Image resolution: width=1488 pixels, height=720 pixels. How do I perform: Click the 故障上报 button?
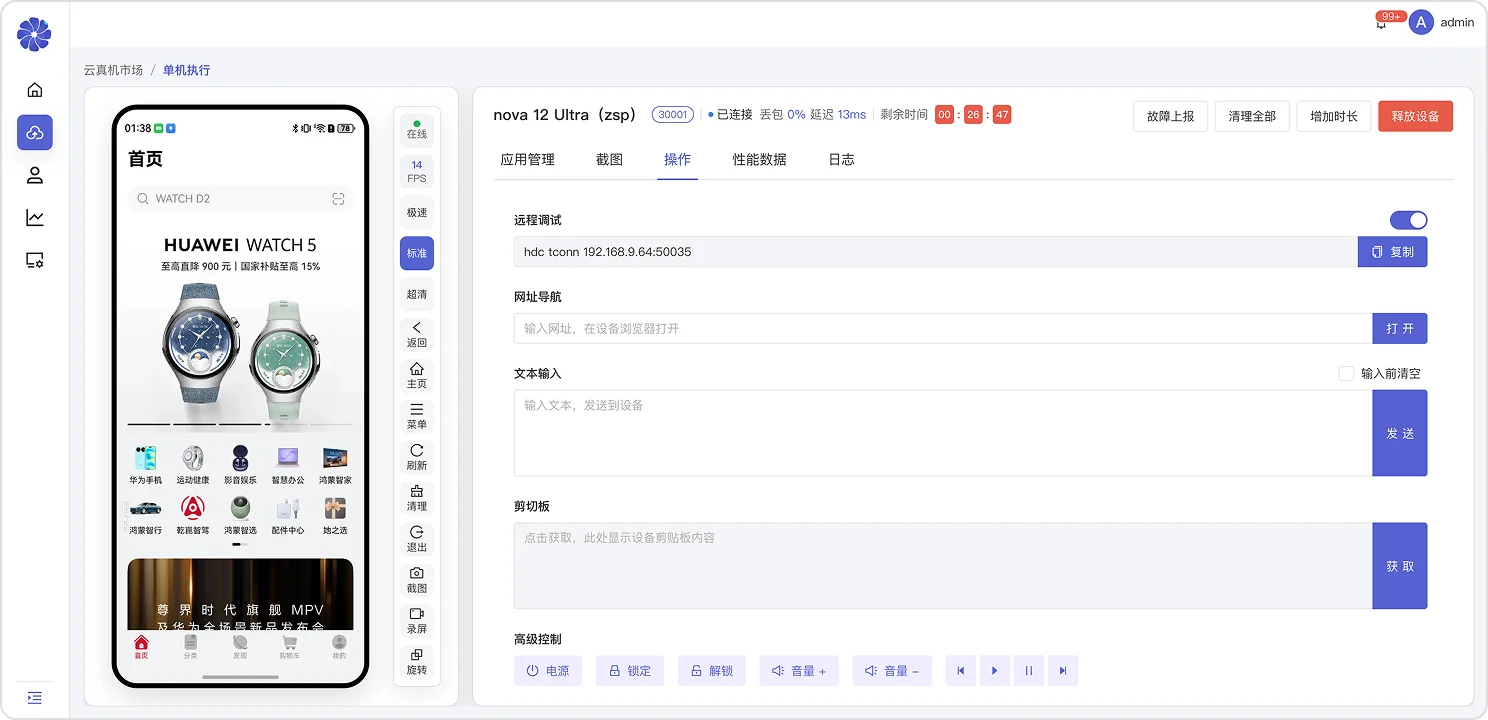(x=1170, y=116)
